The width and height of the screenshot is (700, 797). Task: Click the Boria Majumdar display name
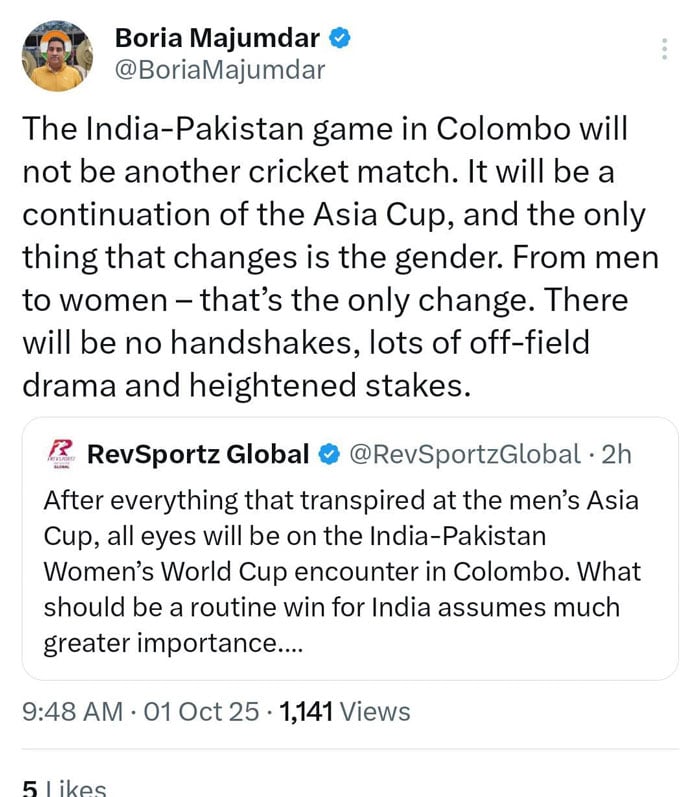[218, 39]
